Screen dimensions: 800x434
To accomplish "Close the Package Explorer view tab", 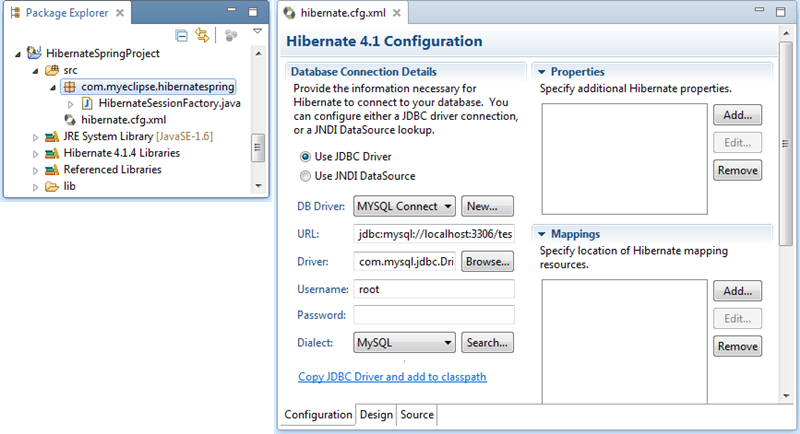I will click(120, 14).
